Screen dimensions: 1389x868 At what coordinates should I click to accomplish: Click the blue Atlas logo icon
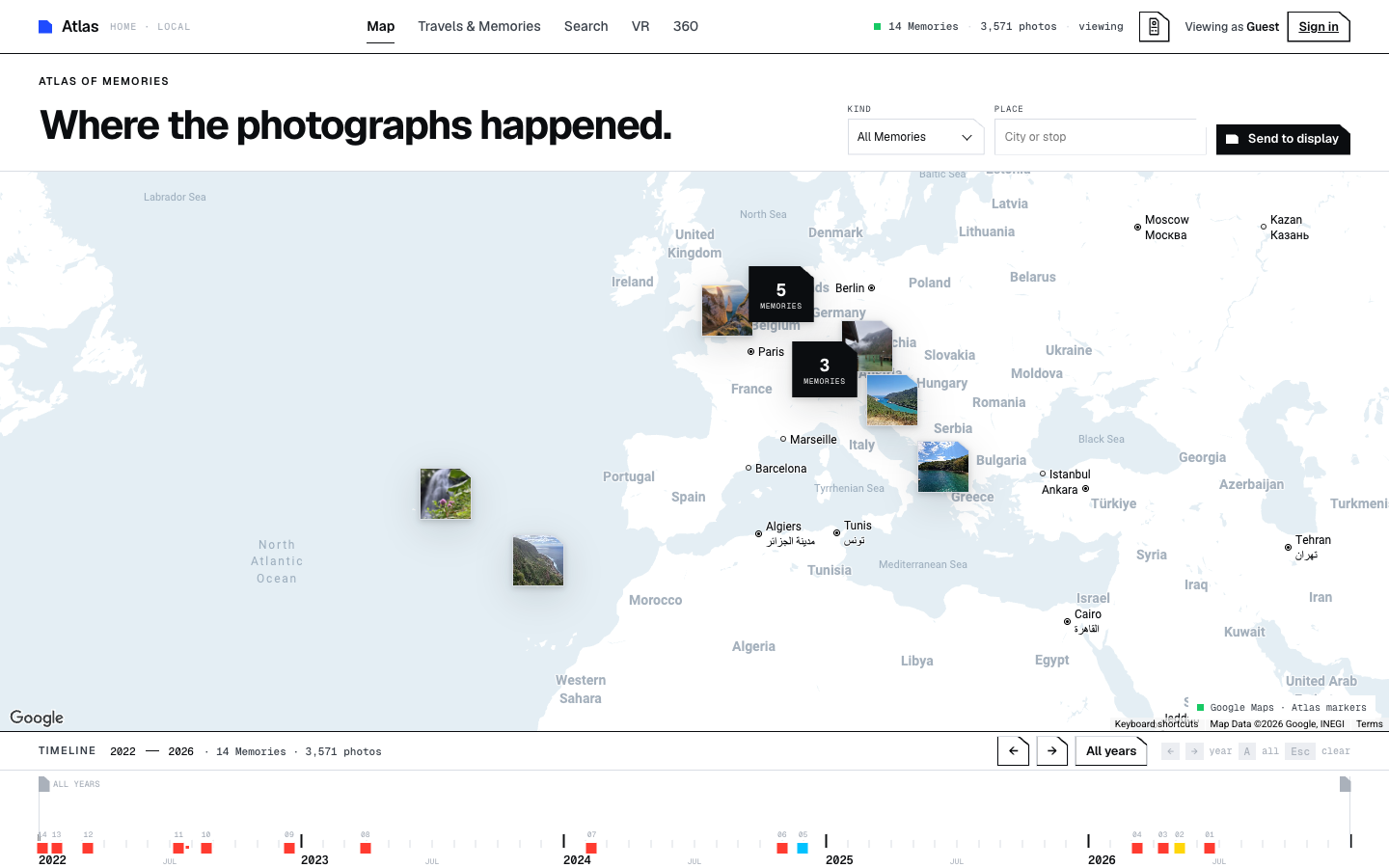[x=45, y=27]
